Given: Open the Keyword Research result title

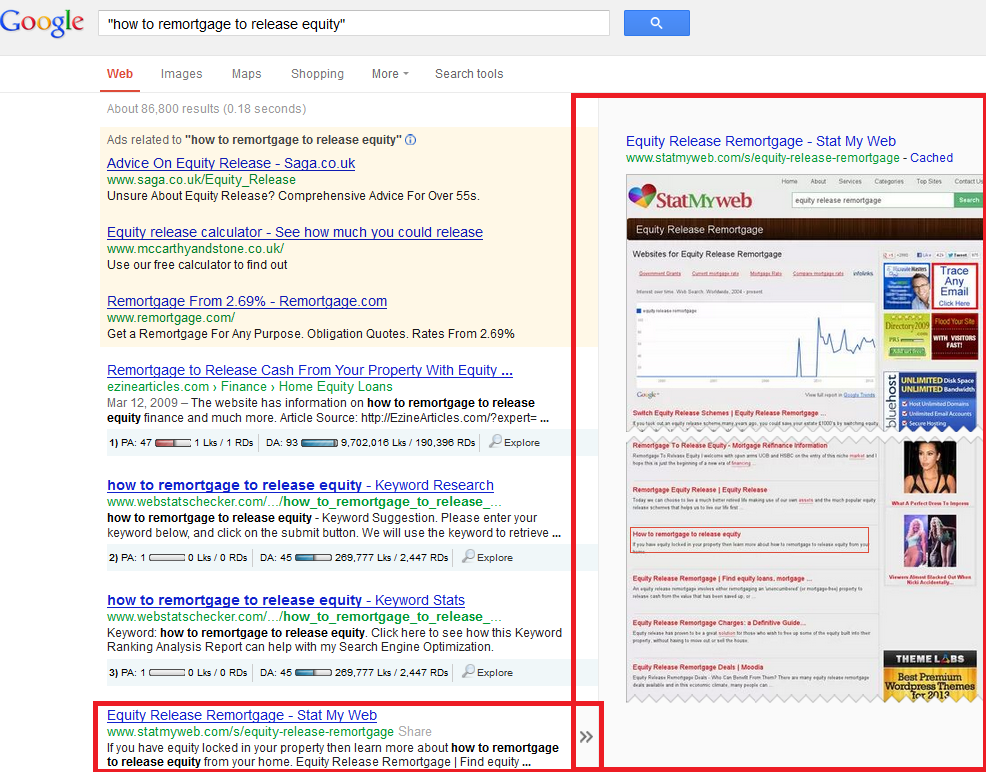Looking at the screenshot, I should pyautogui.click(x=301, y=485).
